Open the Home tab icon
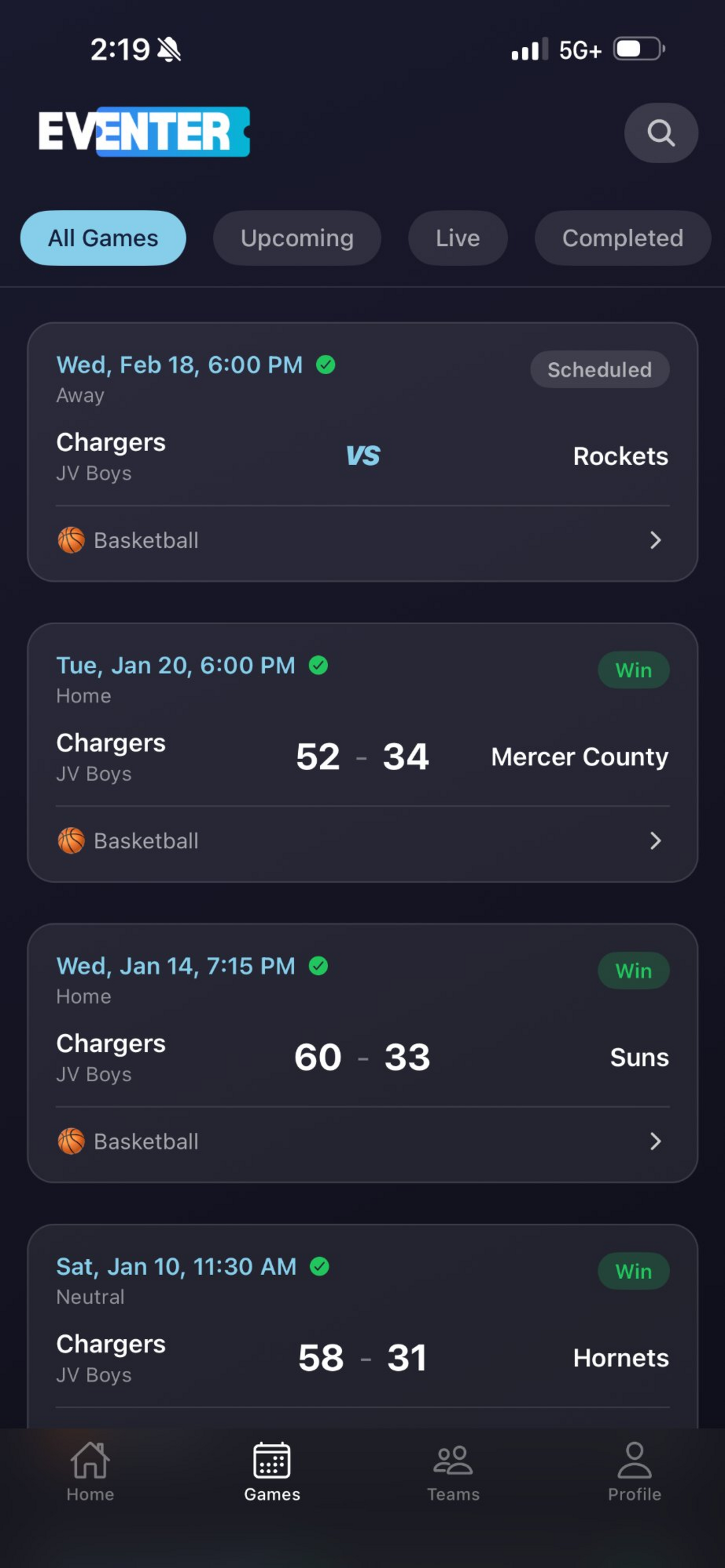The image size is (725, 1568). pos(90,1460)
